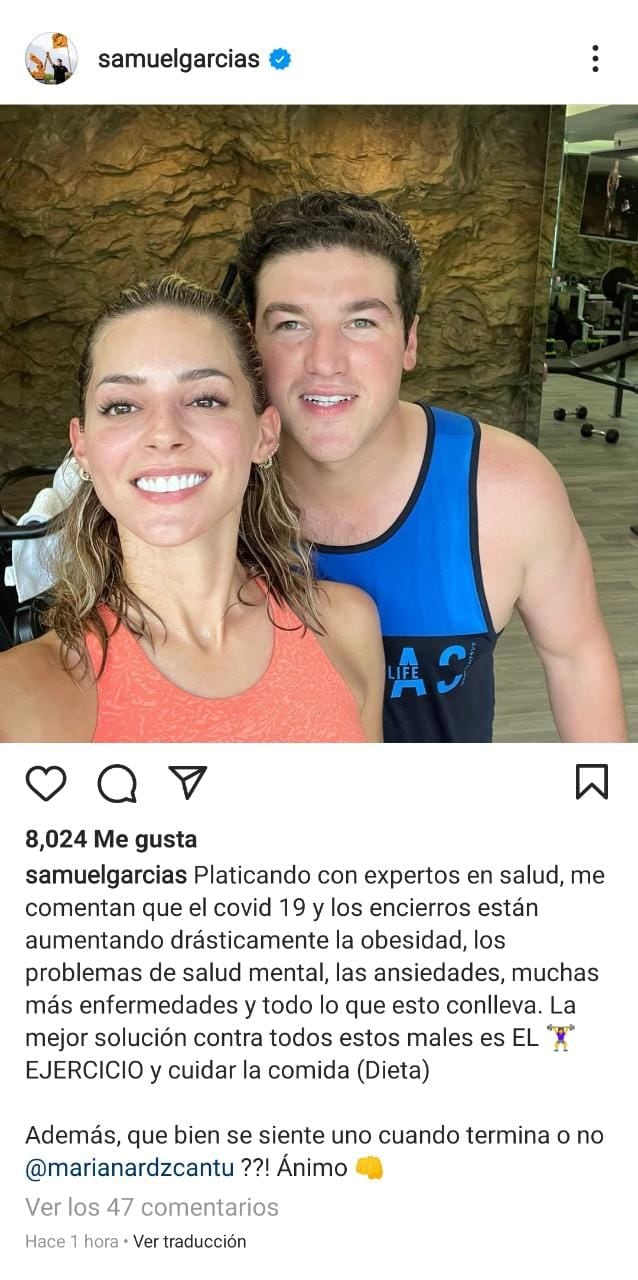Click Ver traducción
This screenshot has height=1280, width=638.
pyautogui.click(x=190, y=1241)
